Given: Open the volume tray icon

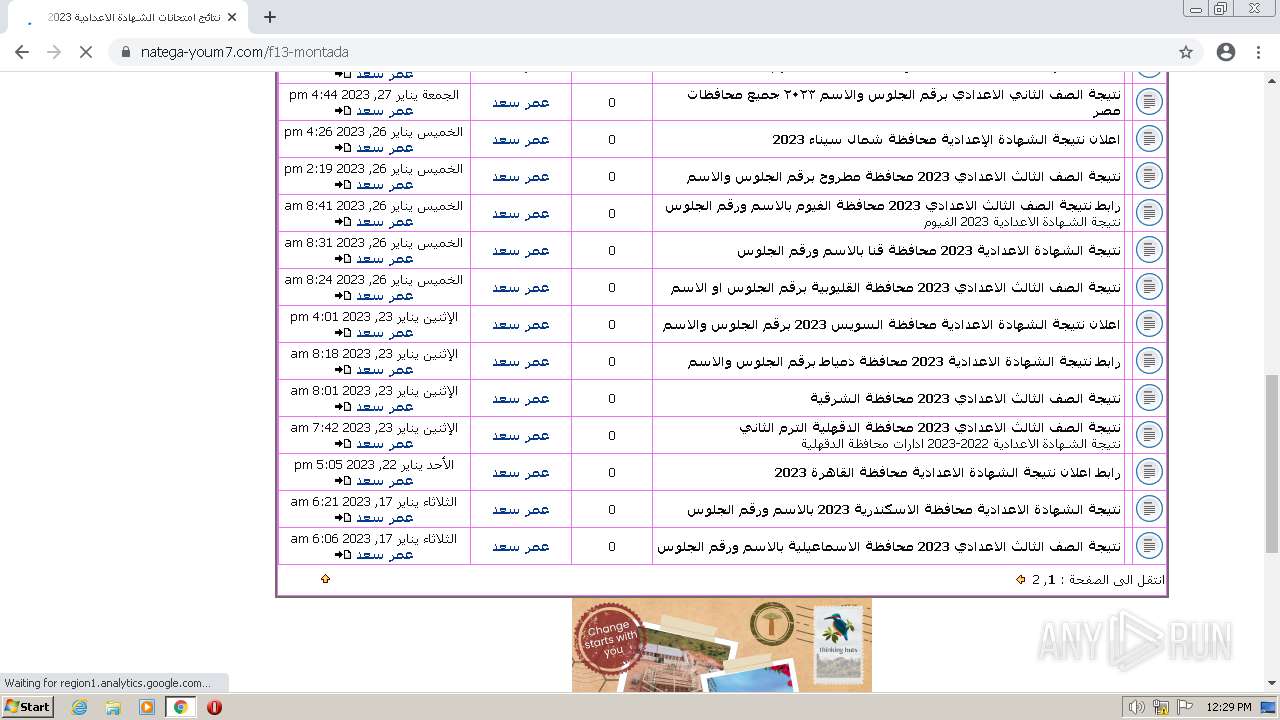Looking at the screenshot, I should tap(1137, 707).
